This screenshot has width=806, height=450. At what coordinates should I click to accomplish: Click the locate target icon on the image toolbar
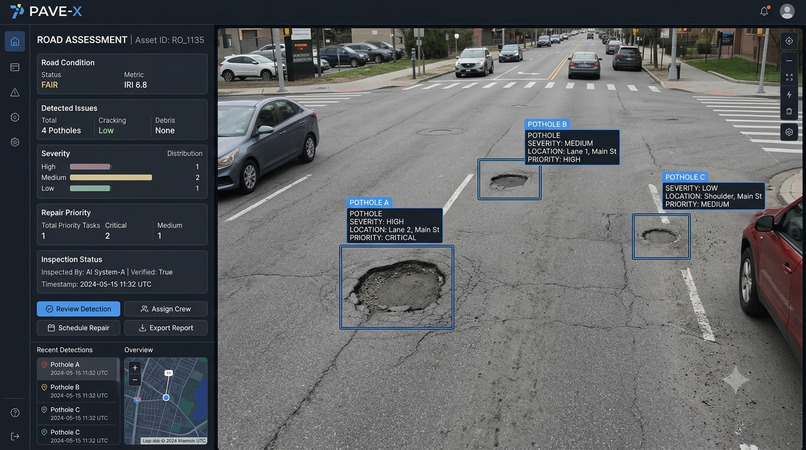789,41
